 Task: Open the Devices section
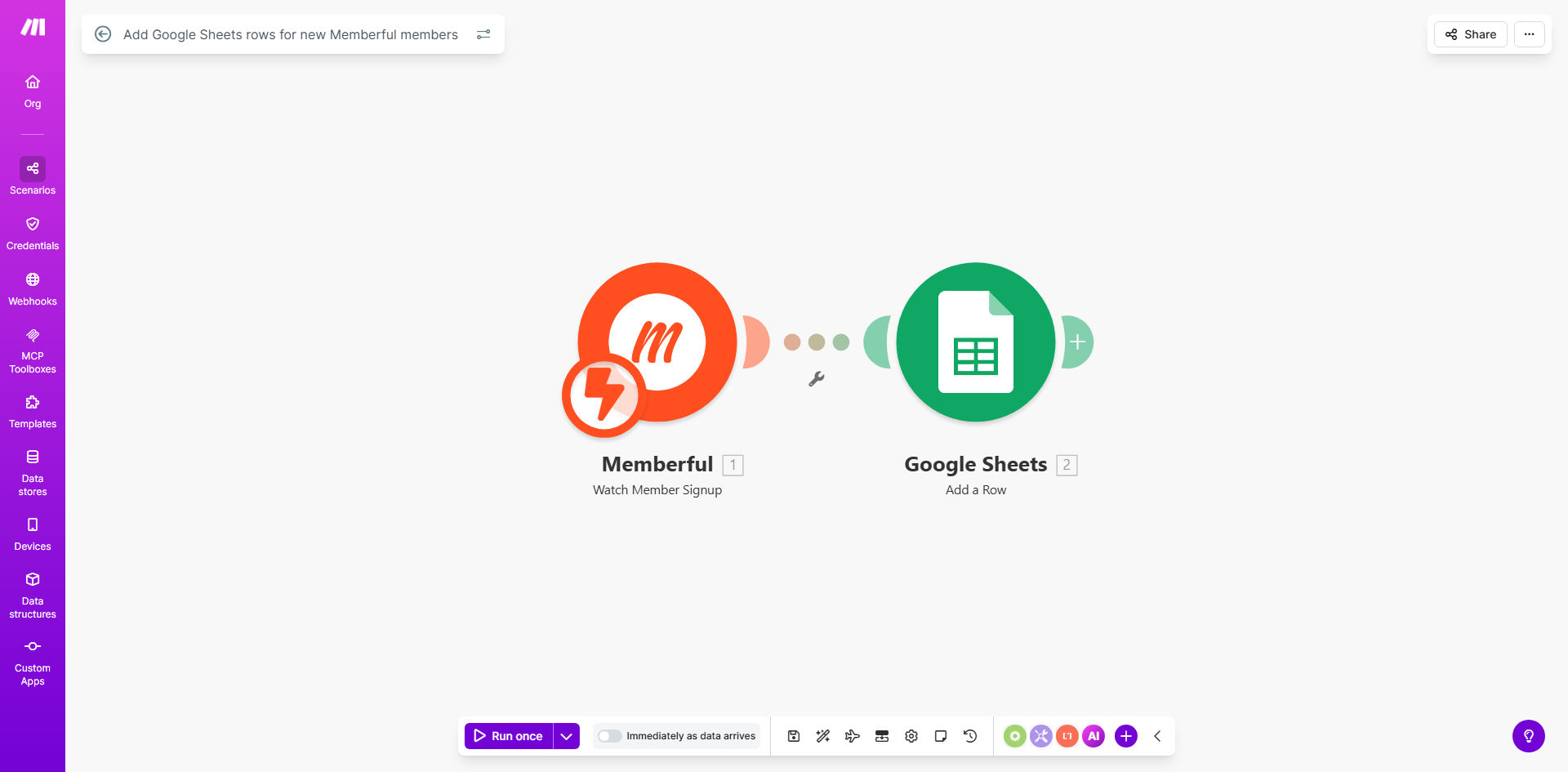(33, 534)
